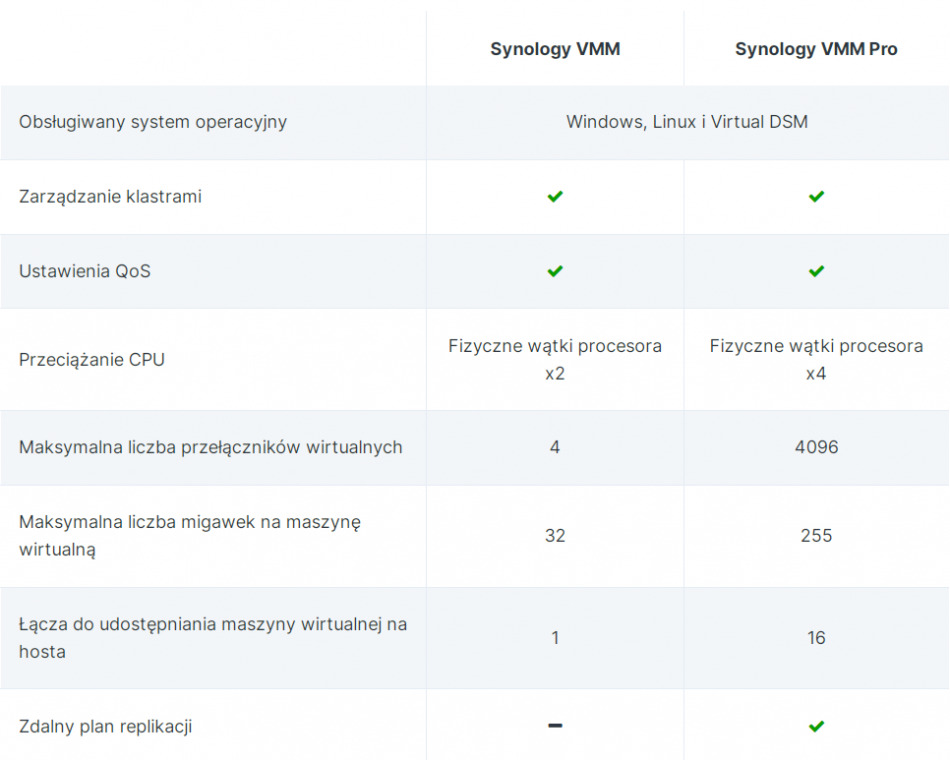Click the Ustawienia QoS label

coord(85,271)
